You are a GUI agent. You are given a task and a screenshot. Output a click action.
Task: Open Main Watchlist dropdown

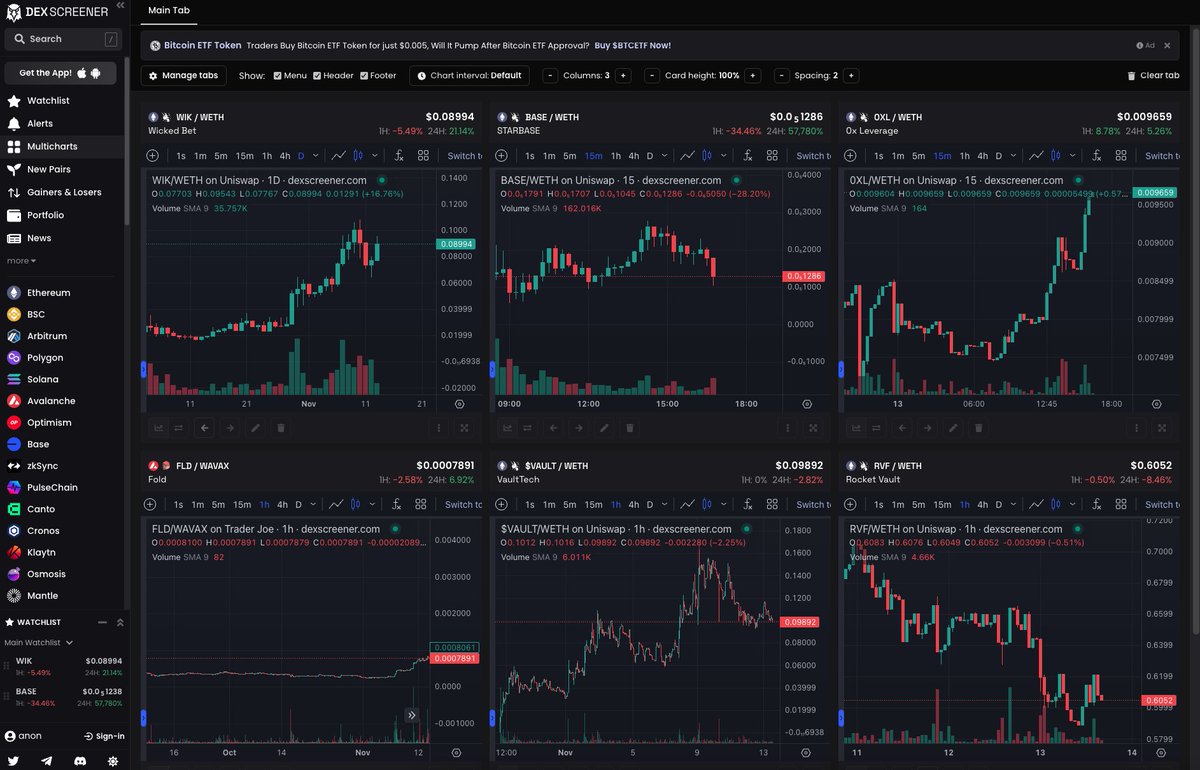[38, 642]
